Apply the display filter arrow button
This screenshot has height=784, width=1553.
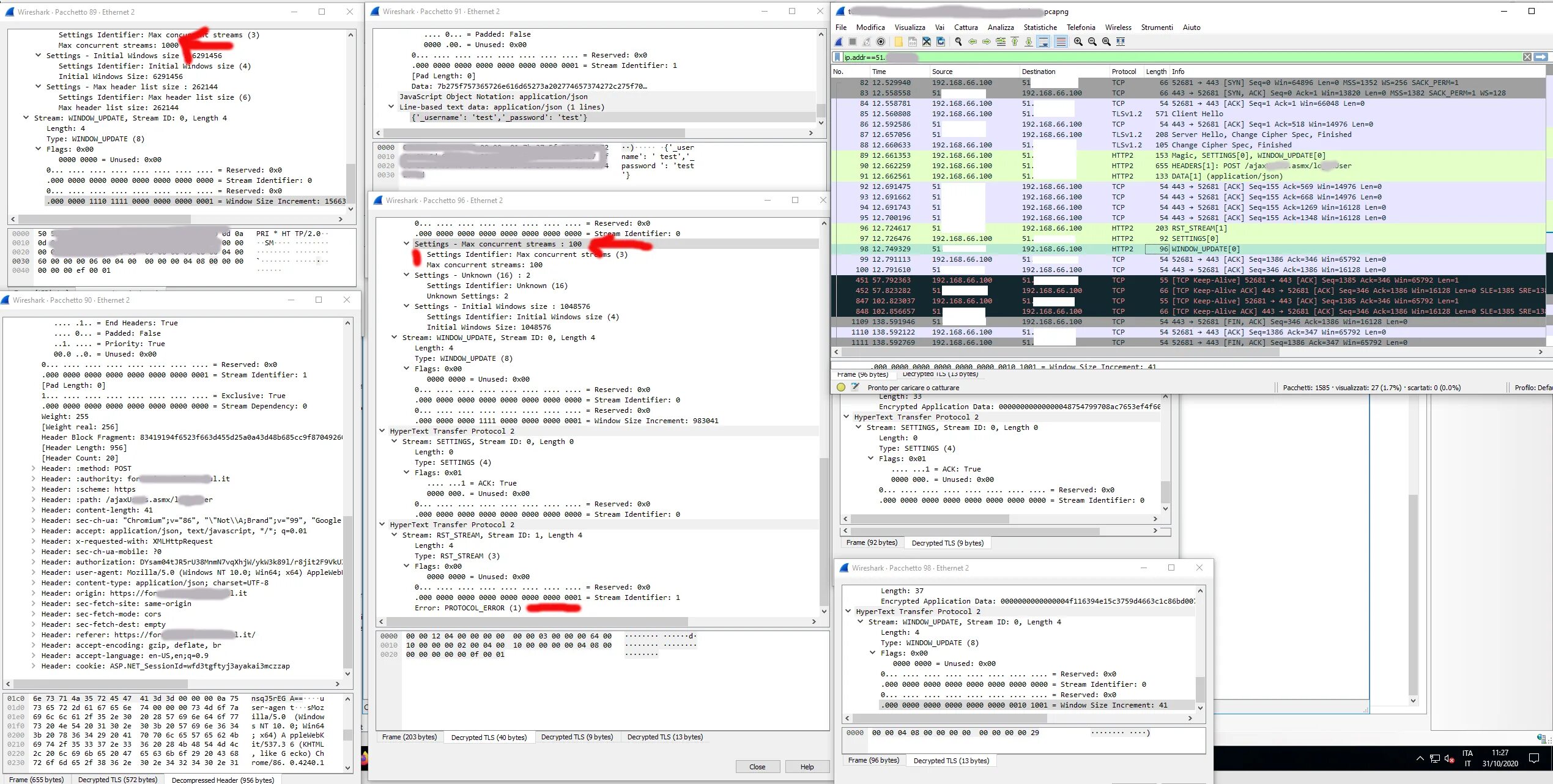(1541, 57)
